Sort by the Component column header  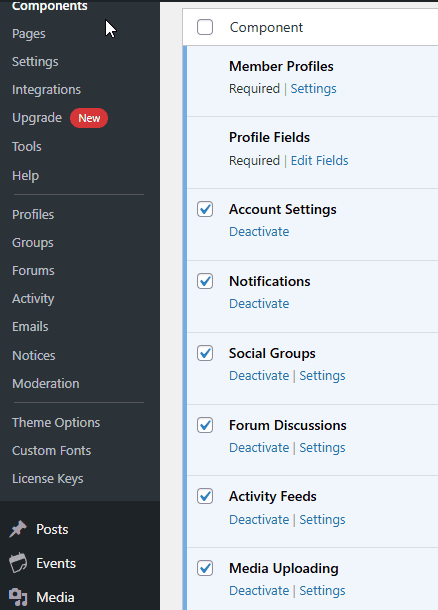click(266, 28)
